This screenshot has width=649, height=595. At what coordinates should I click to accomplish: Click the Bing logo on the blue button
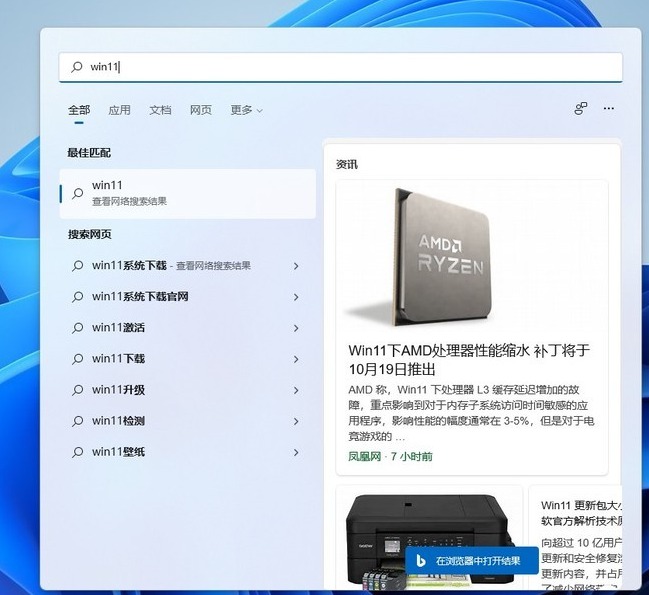[421, 561]
